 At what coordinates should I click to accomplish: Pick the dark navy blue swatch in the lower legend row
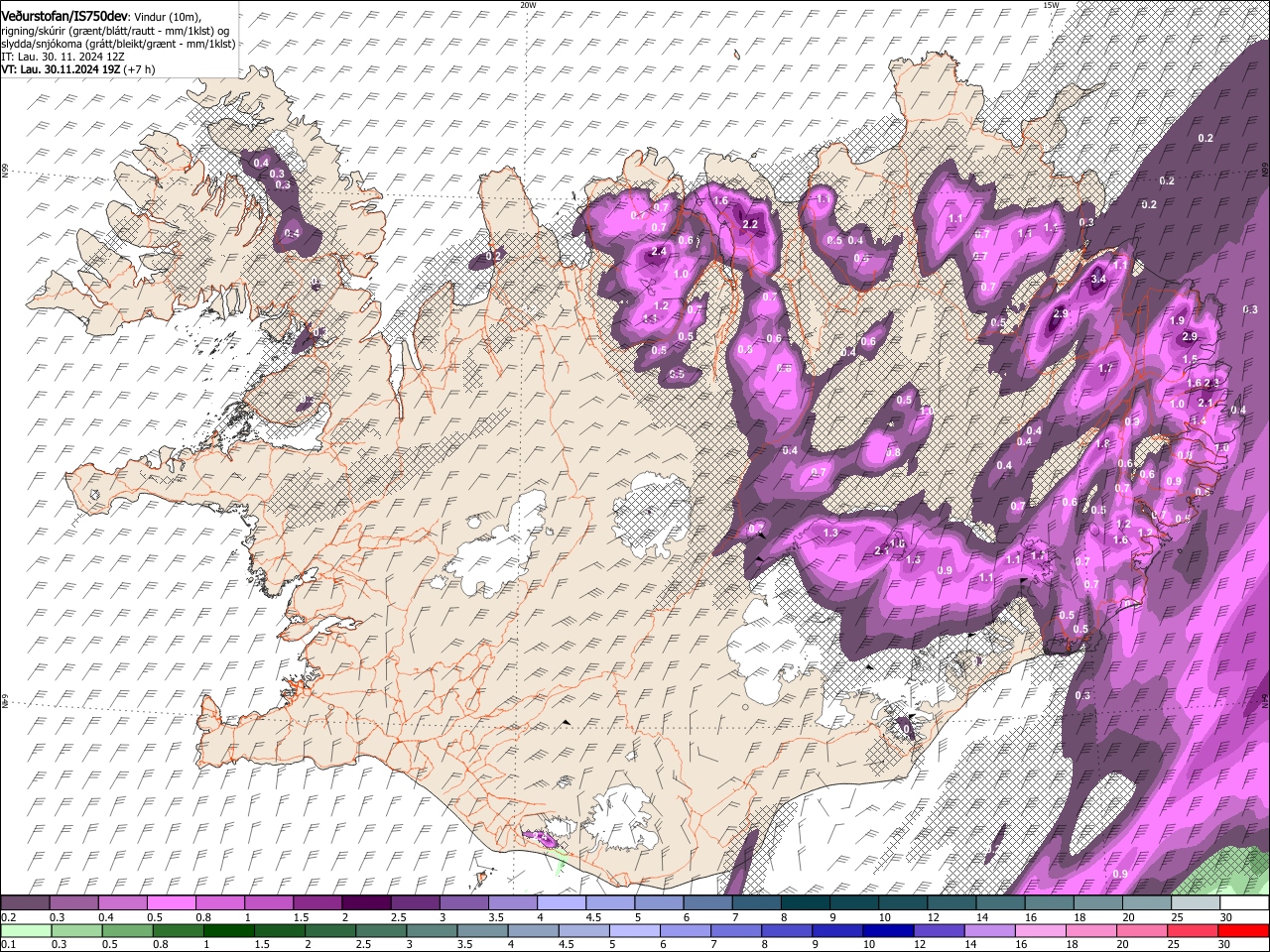888,930
